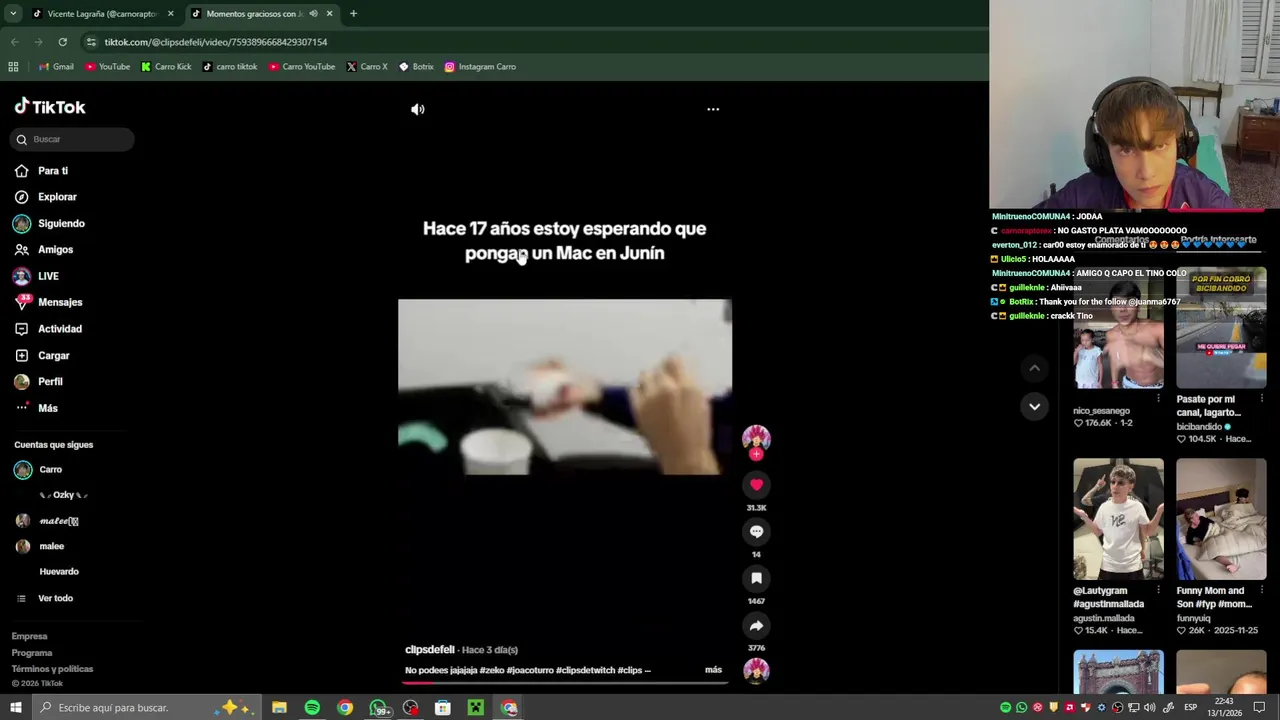Open clipsdefeli creator name link
1280x720 pixels.
click(430, 650)
